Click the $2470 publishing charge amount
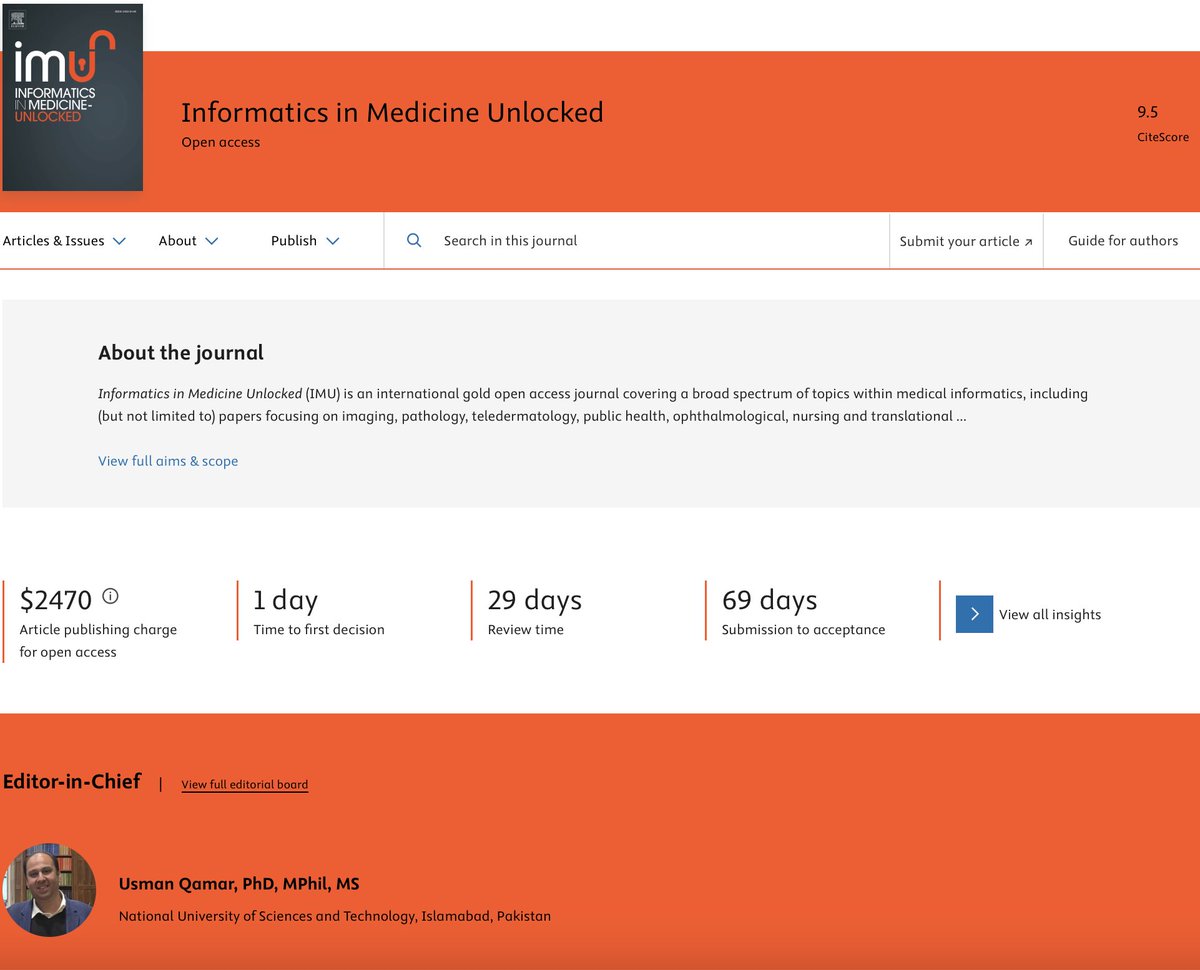 pyautogui.click(x=56, y=600)
